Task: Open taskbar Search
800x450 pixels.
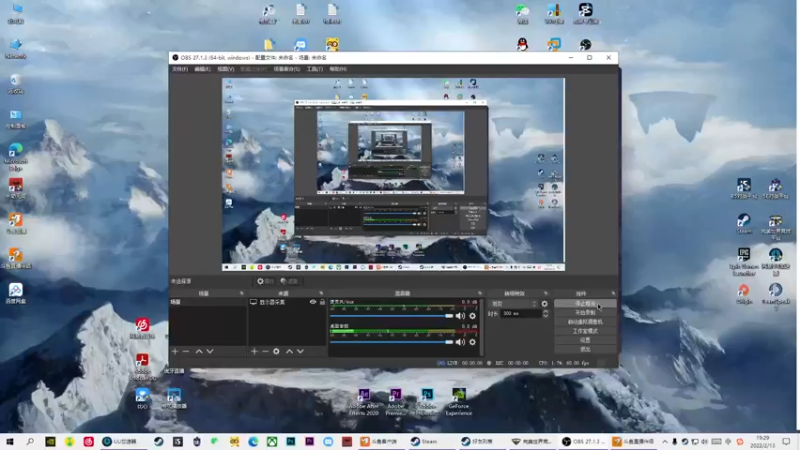Action: click(x=30, y=441)
